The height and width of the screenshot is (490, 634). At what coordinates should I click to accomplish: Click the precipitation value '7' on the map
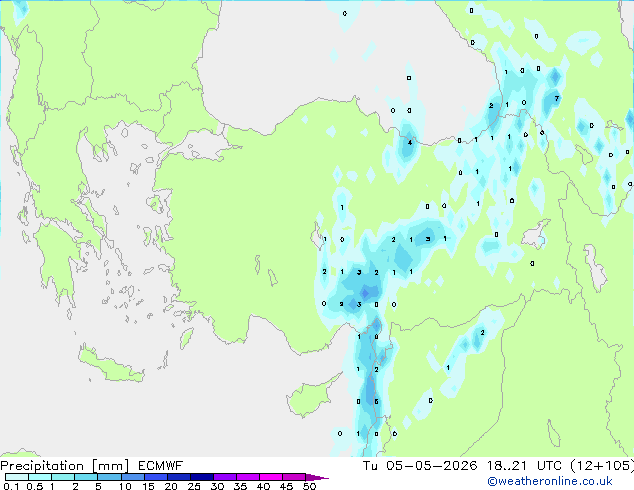557,99
